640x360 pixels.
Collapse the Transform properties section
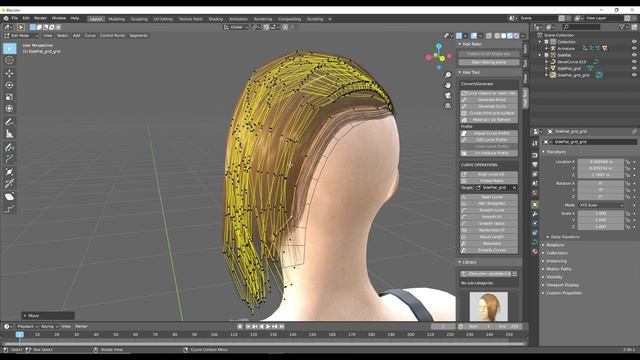click(544, 152)
